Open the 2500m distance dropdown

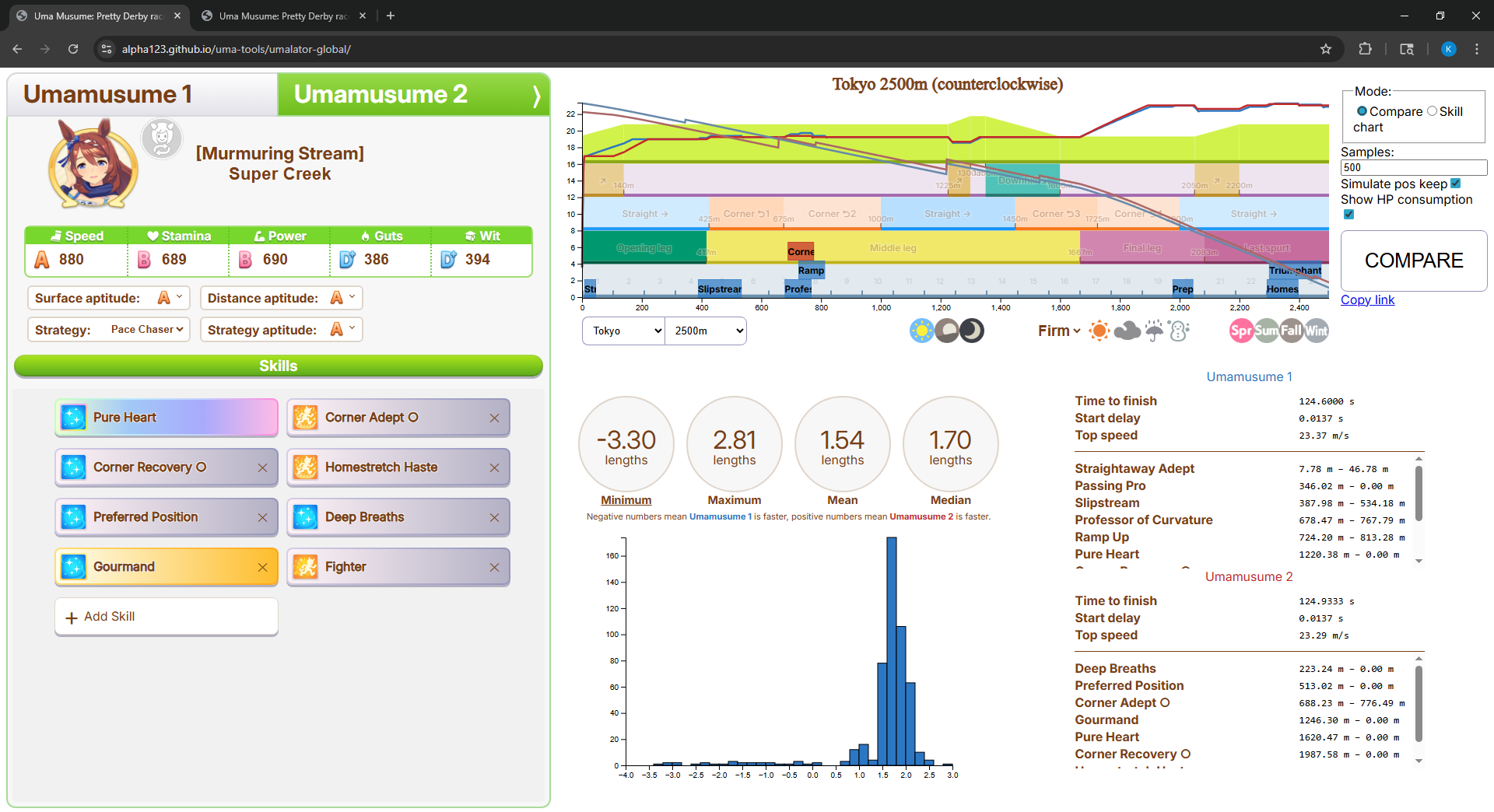coord(706,331)
